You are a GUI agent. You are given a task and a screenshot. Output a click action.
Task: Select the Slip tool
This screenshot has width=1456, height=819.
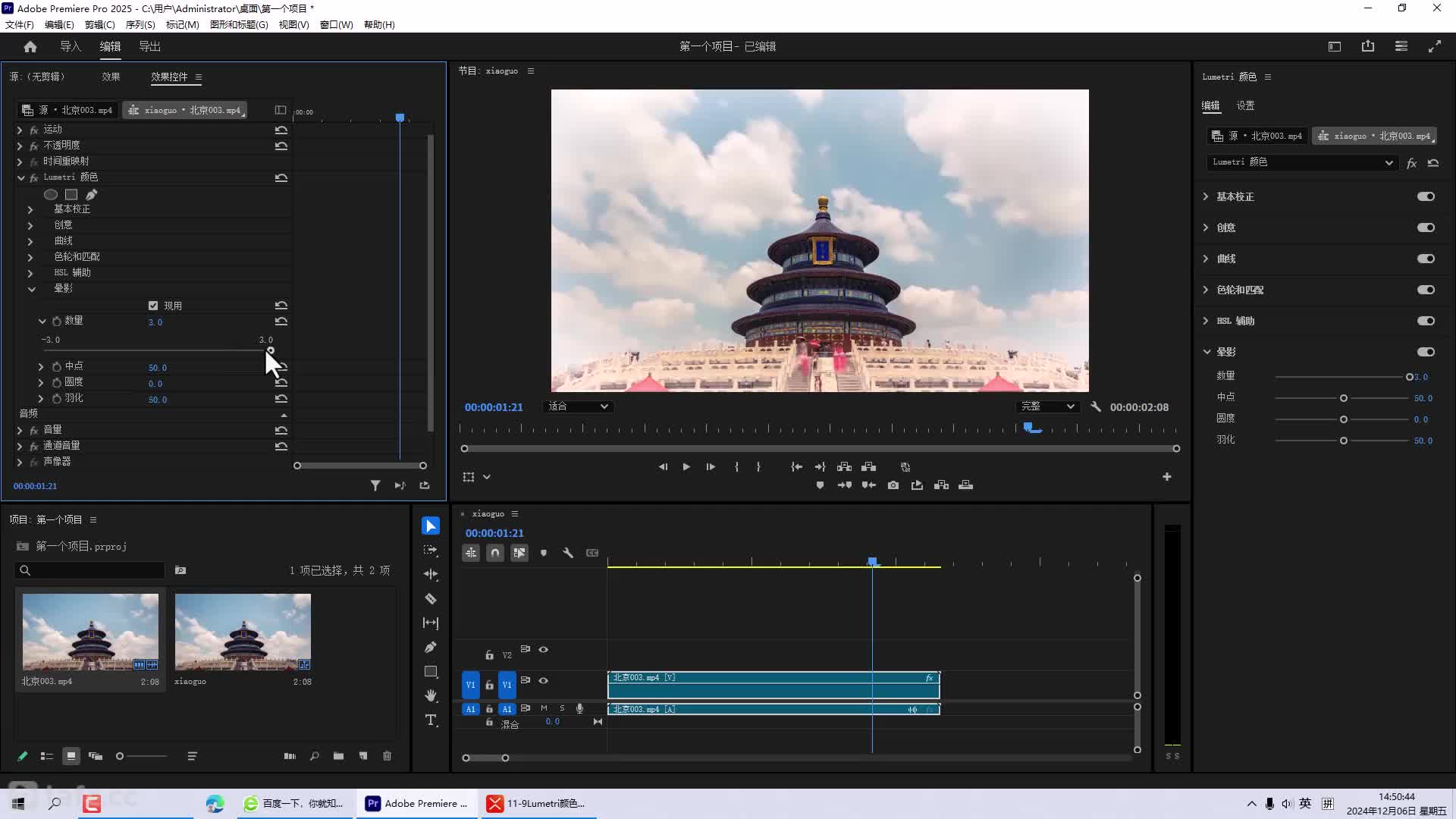point(431,623)
